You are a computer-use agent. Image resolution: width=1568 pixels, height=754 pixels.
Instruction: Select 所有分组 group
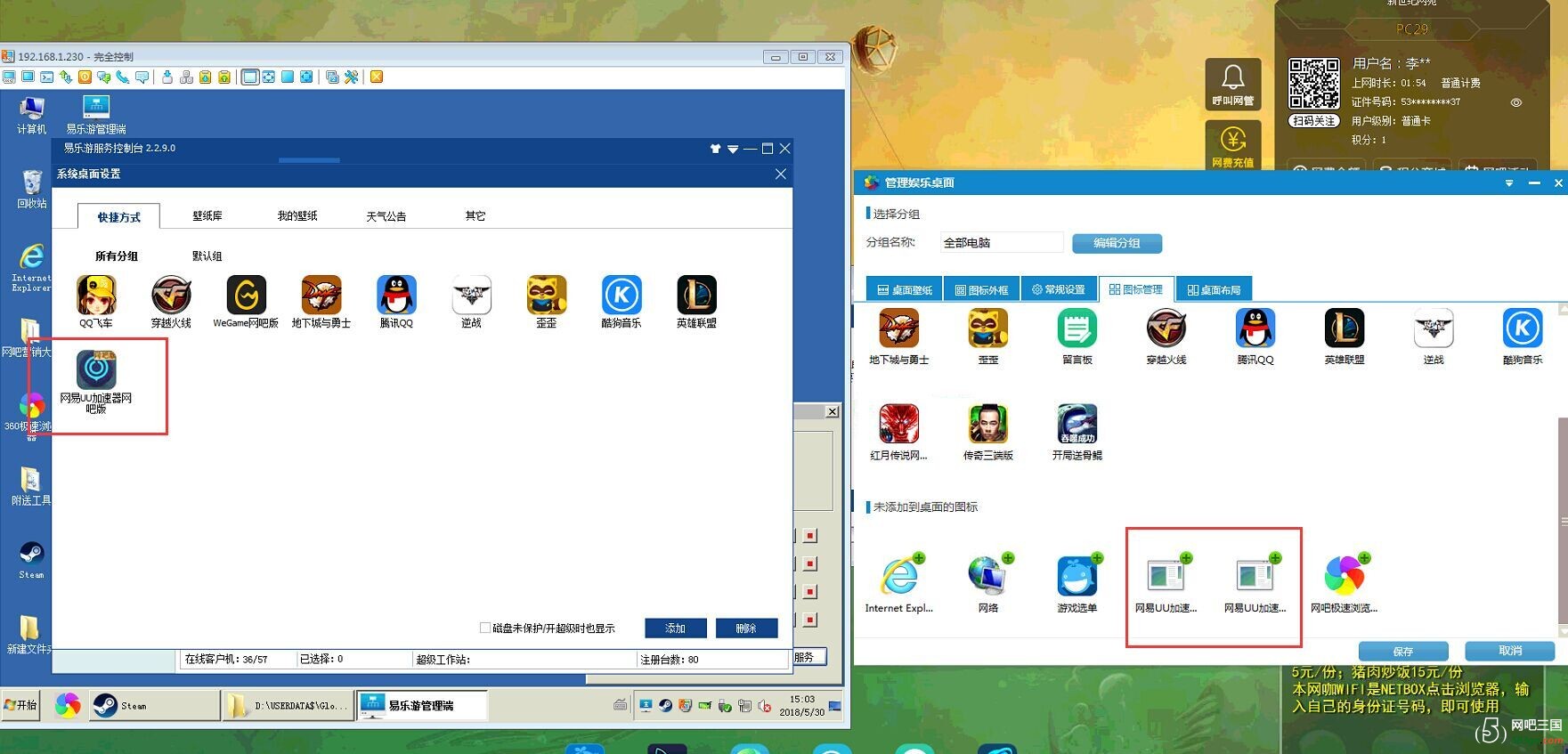117,255
